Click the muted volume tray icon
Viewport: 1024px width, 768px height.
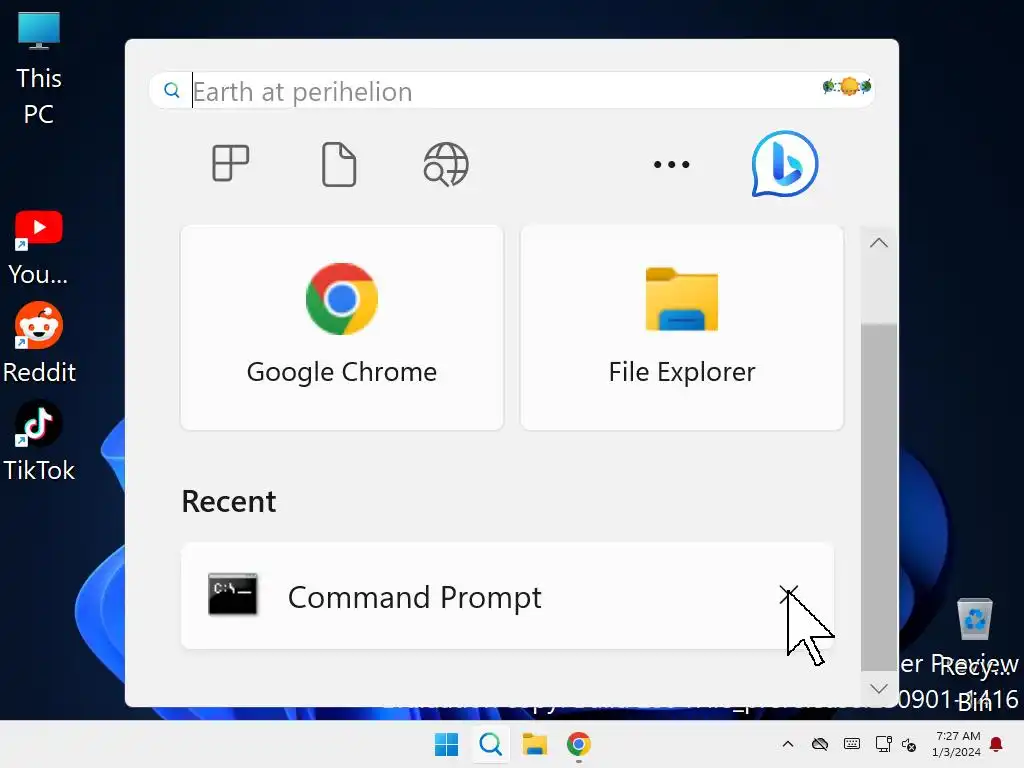click(908, 744)
